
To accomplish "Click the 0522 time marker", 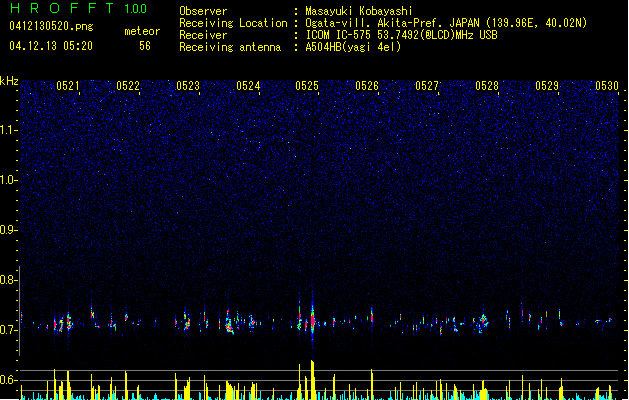I will point(128,86).
